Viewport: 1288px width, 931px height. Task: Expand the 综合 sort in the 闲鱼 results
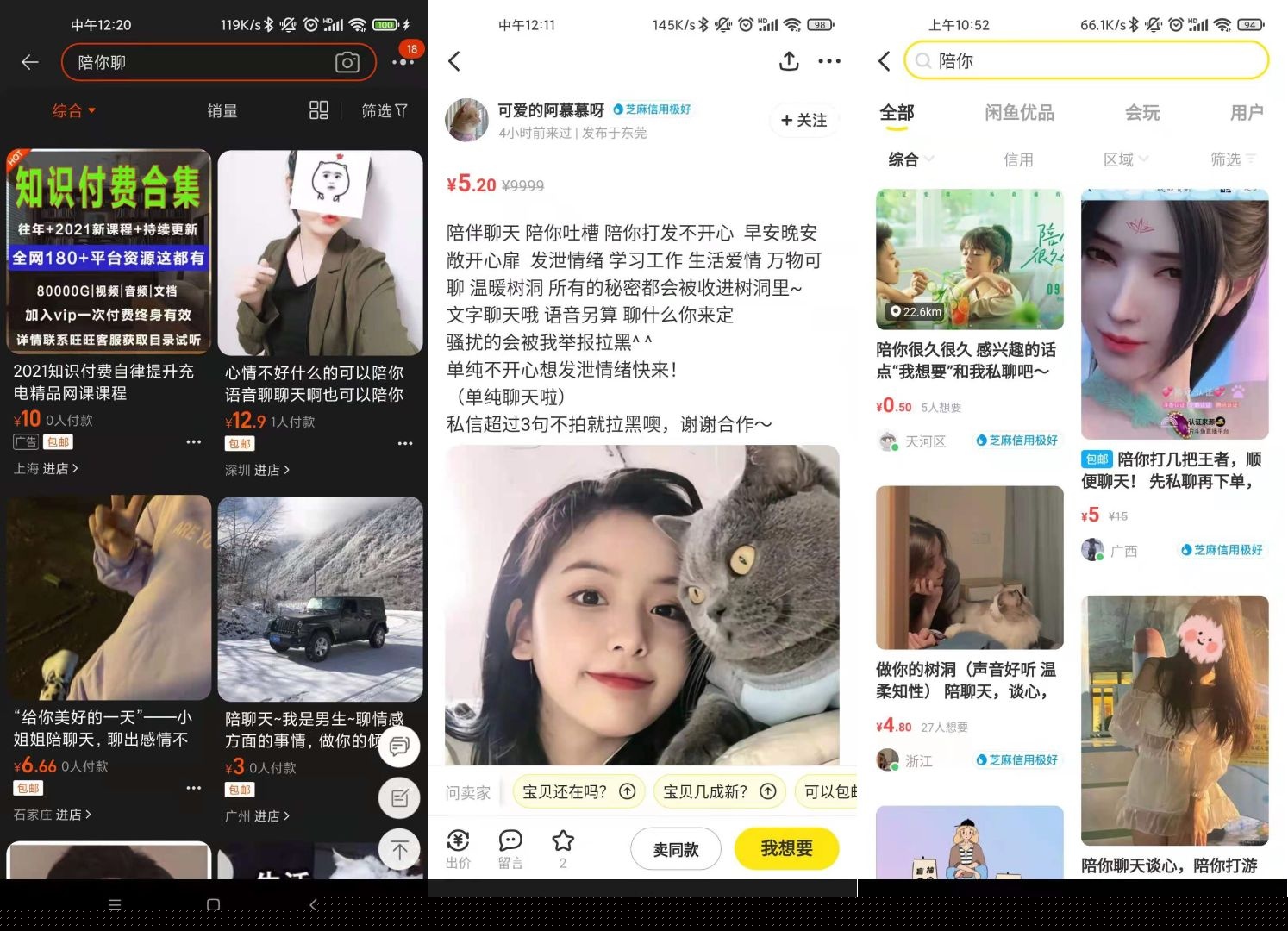click(911, 159)
